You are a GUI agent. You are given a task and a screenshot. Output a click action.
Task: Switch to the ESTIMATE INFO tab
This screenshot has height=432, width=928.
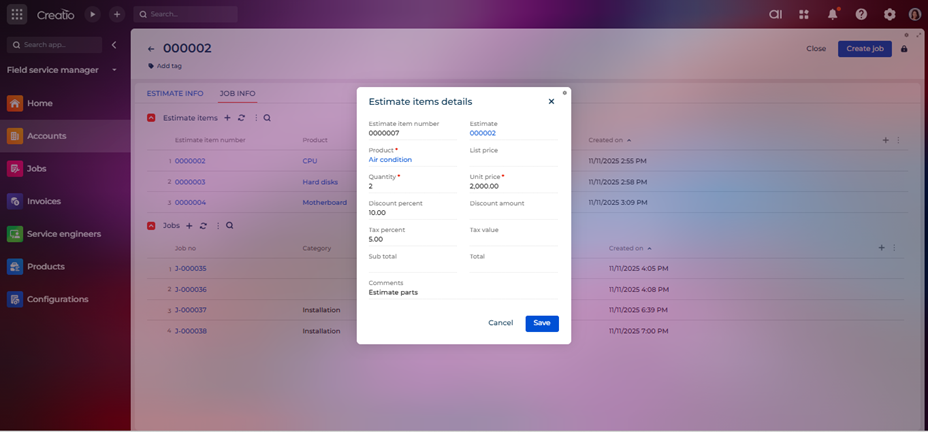[x=175, y=93]
